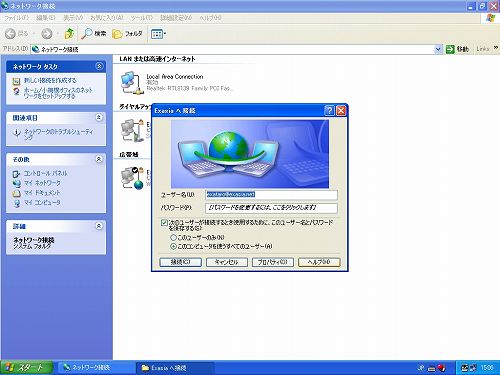500x375 pixels.
Task: Select 'this user only' radio button
Action: coord(173,237)
